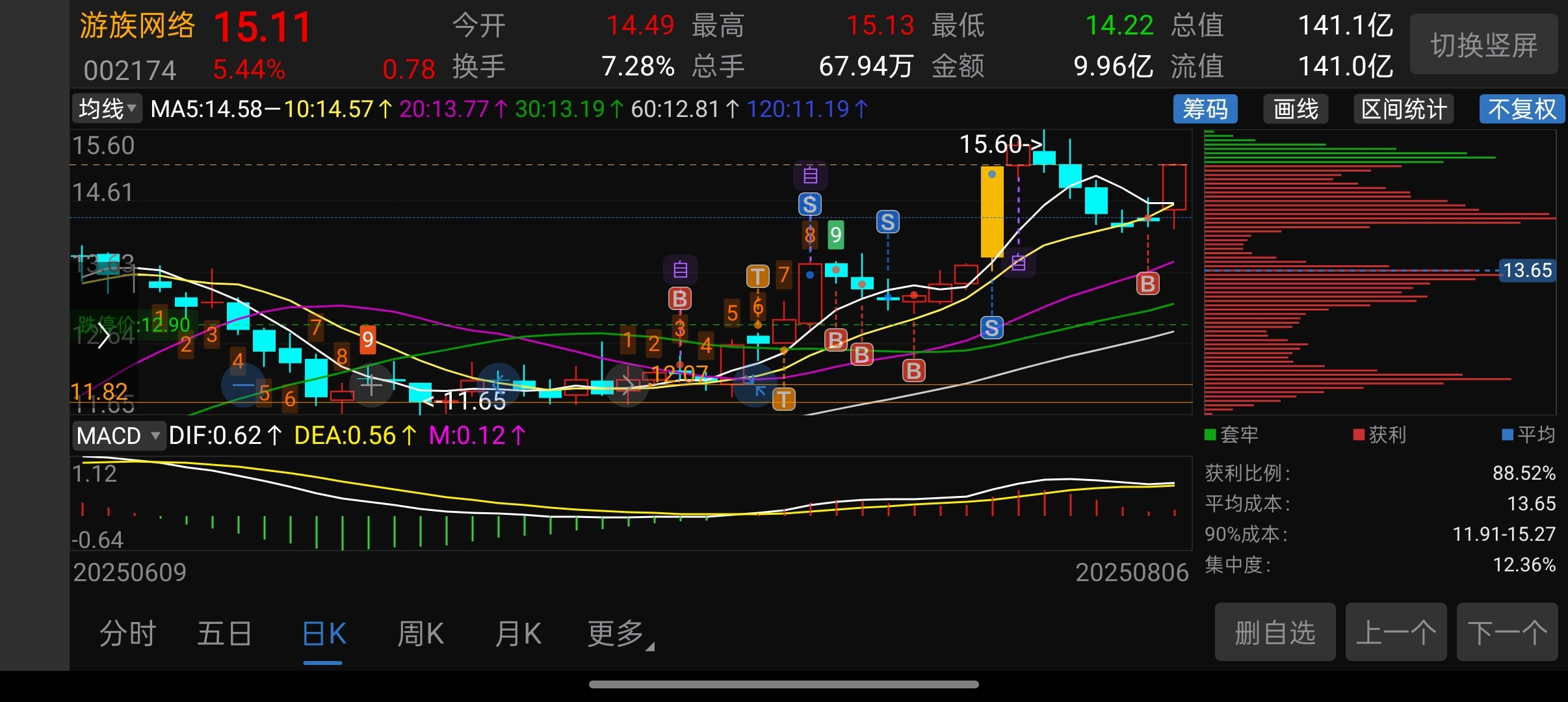Toggle the 筹码 chip distribution panel
This screenshot has height=702, width=1568.
click(x=1205, y=109)
